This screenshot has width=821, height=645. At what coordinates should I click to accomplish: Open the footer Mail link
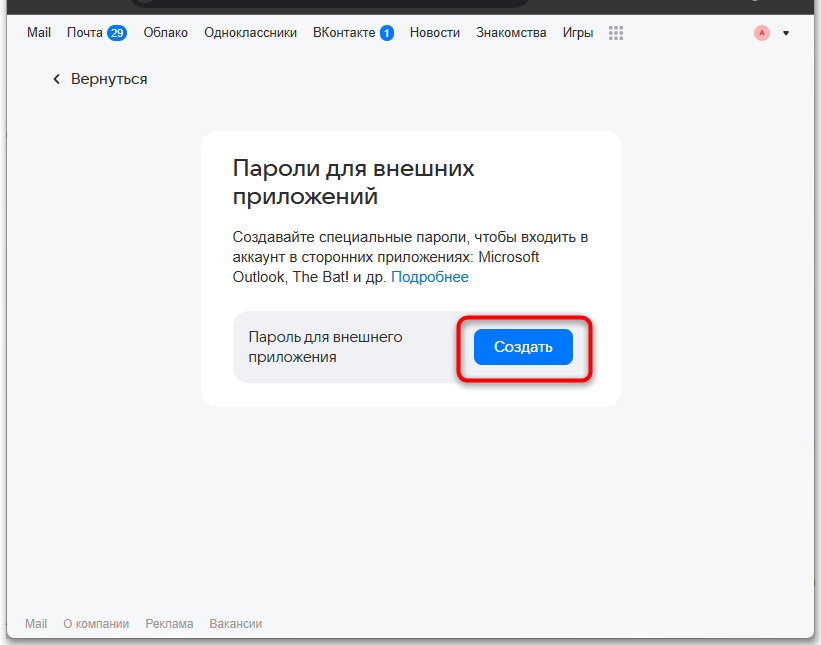36,624
